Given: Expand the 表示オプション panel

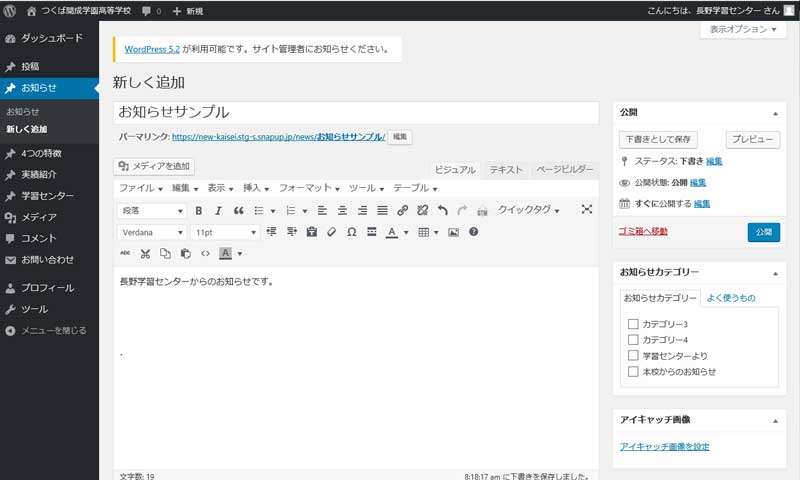Looking at the screenshot, I should (743, 30).
